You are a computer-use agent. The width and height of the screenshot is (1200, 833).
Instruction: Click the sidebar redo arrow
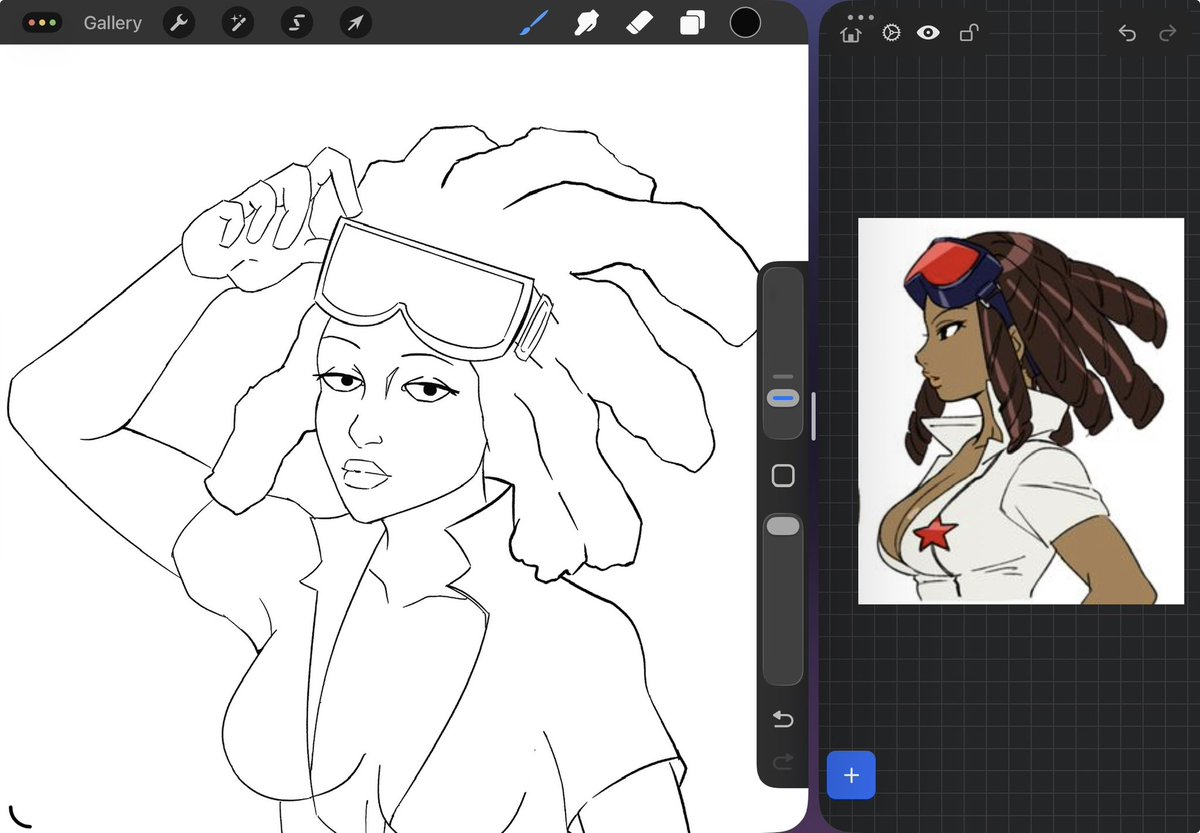[783, 762]
